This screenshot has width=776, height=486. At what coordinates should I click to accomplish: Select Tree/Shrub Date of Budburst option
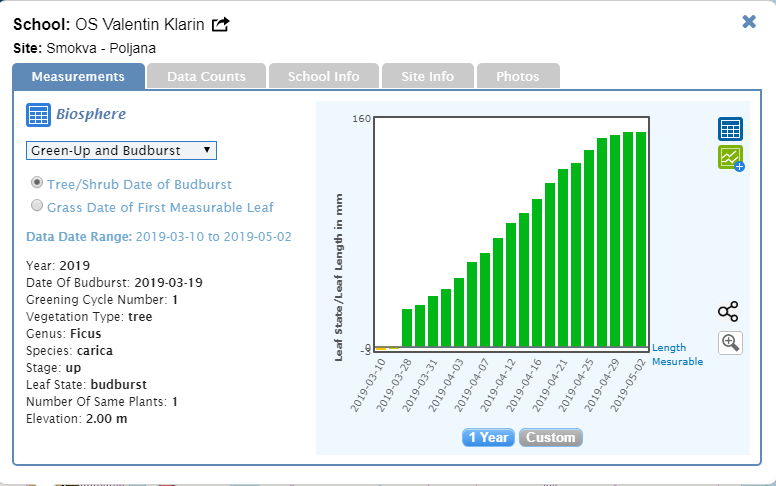(x=38, y=183)
